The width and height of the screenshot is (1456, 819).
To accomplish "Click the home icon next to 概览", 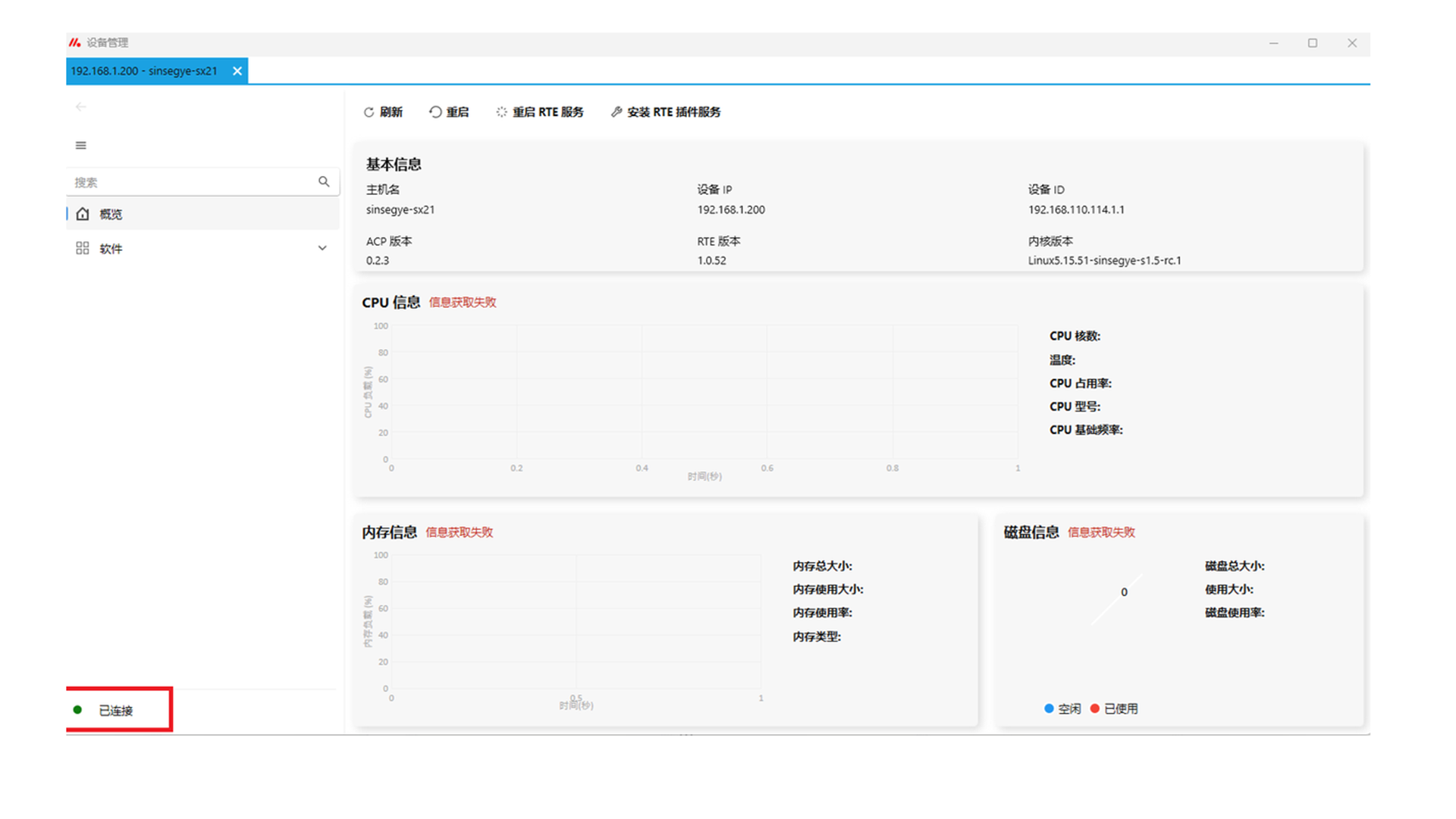I will point(83,215).
